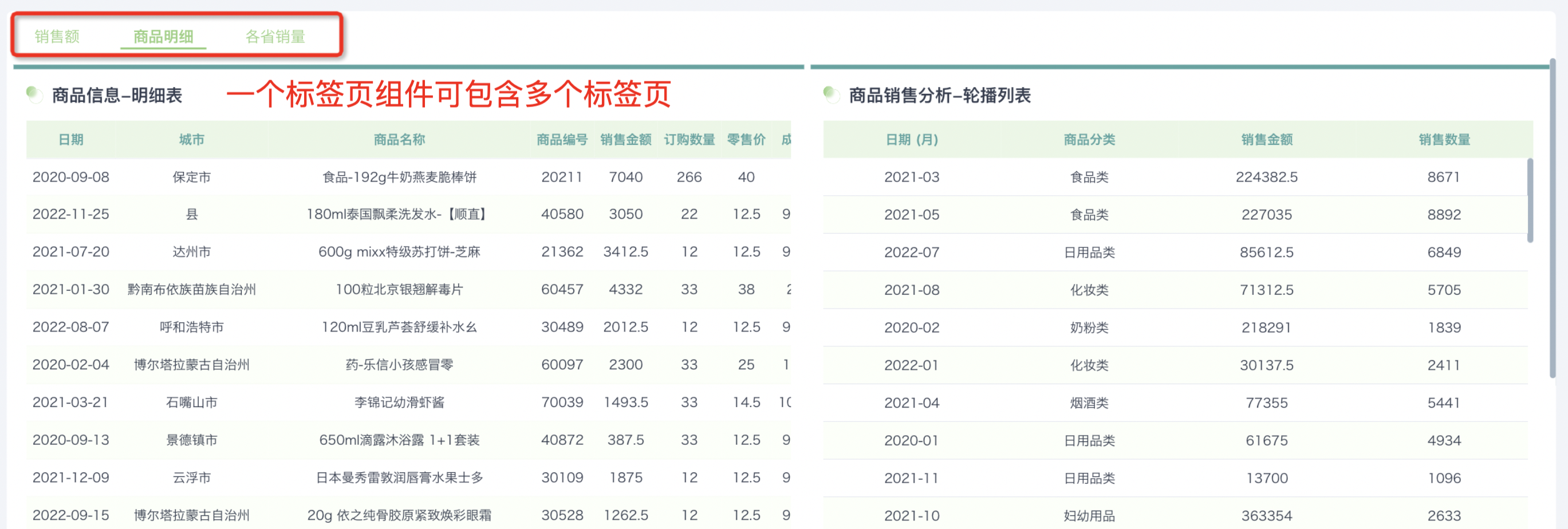The width and height of the screenshot is (1568, 529).
Task: Click green dot icon beside 商品信息-明细表
Action: pyautogui.click(x=34, y=94)
